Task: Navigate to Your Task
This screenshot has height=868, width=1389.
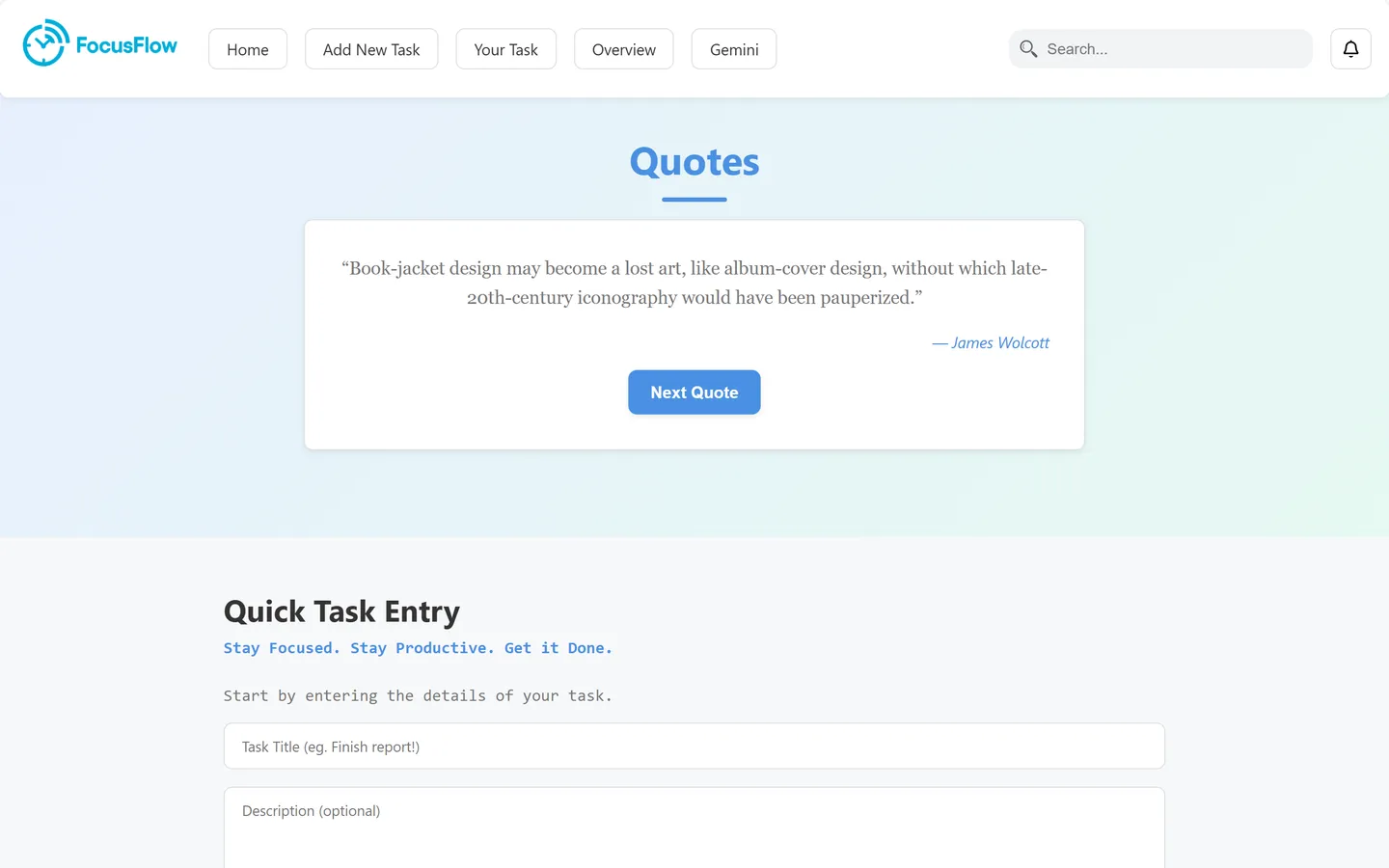Action: coord(505,49)
